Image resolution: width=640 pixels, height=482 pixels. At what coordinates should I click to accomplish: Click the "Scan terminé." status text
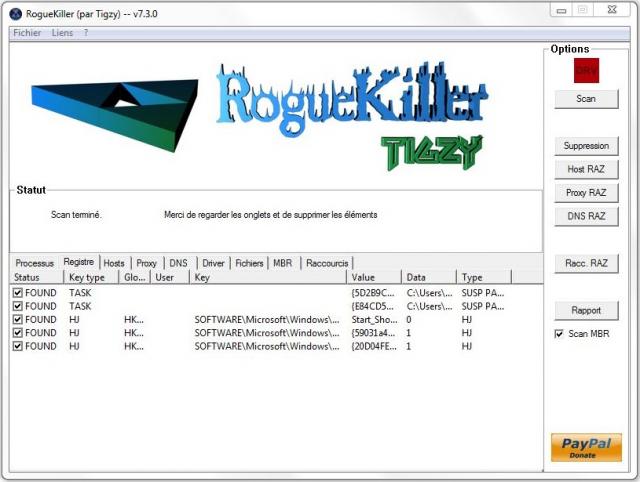(76, 215)
